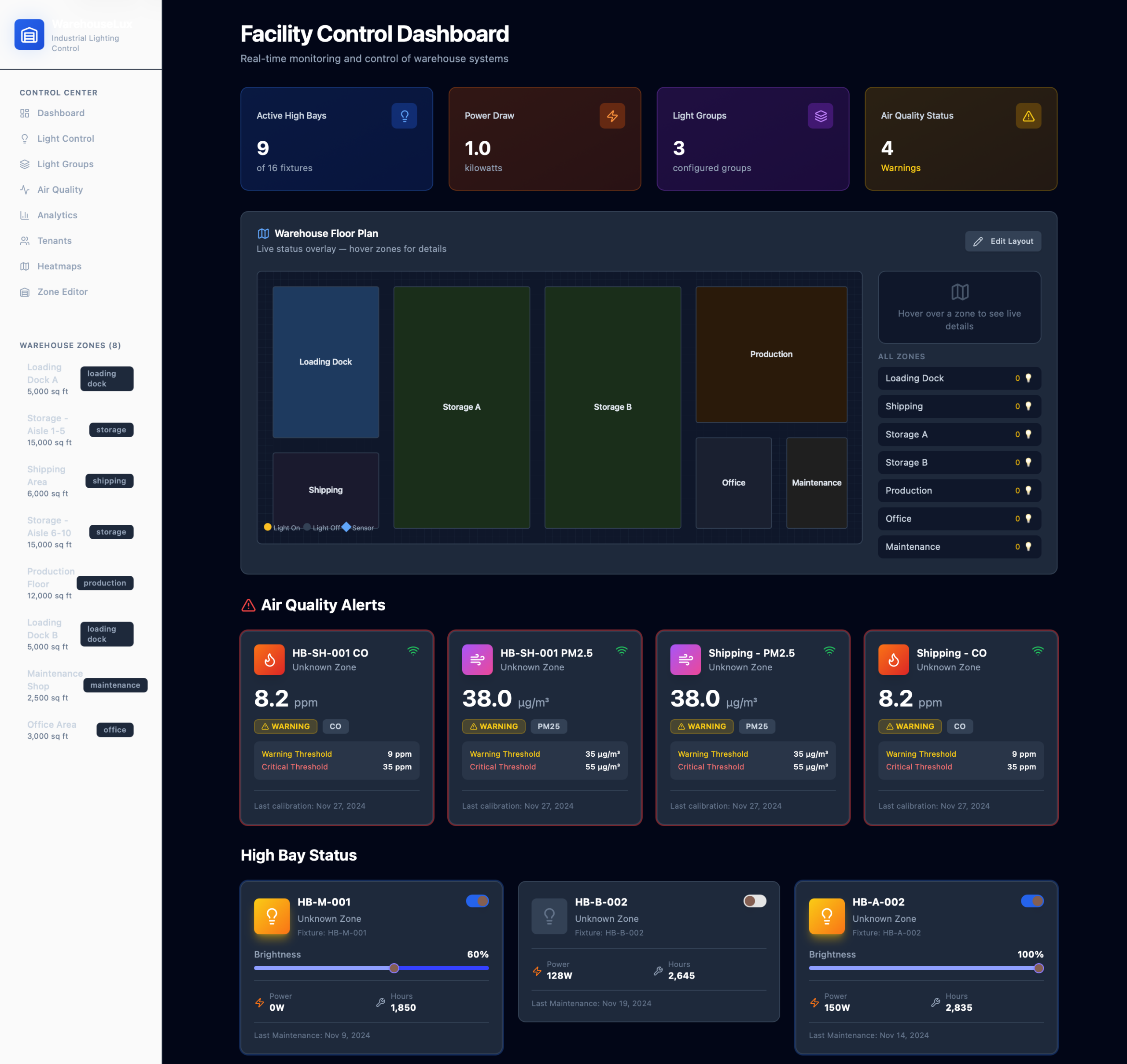Go to Light Groups page
1127x1064 pixels.
click(81, 165)
